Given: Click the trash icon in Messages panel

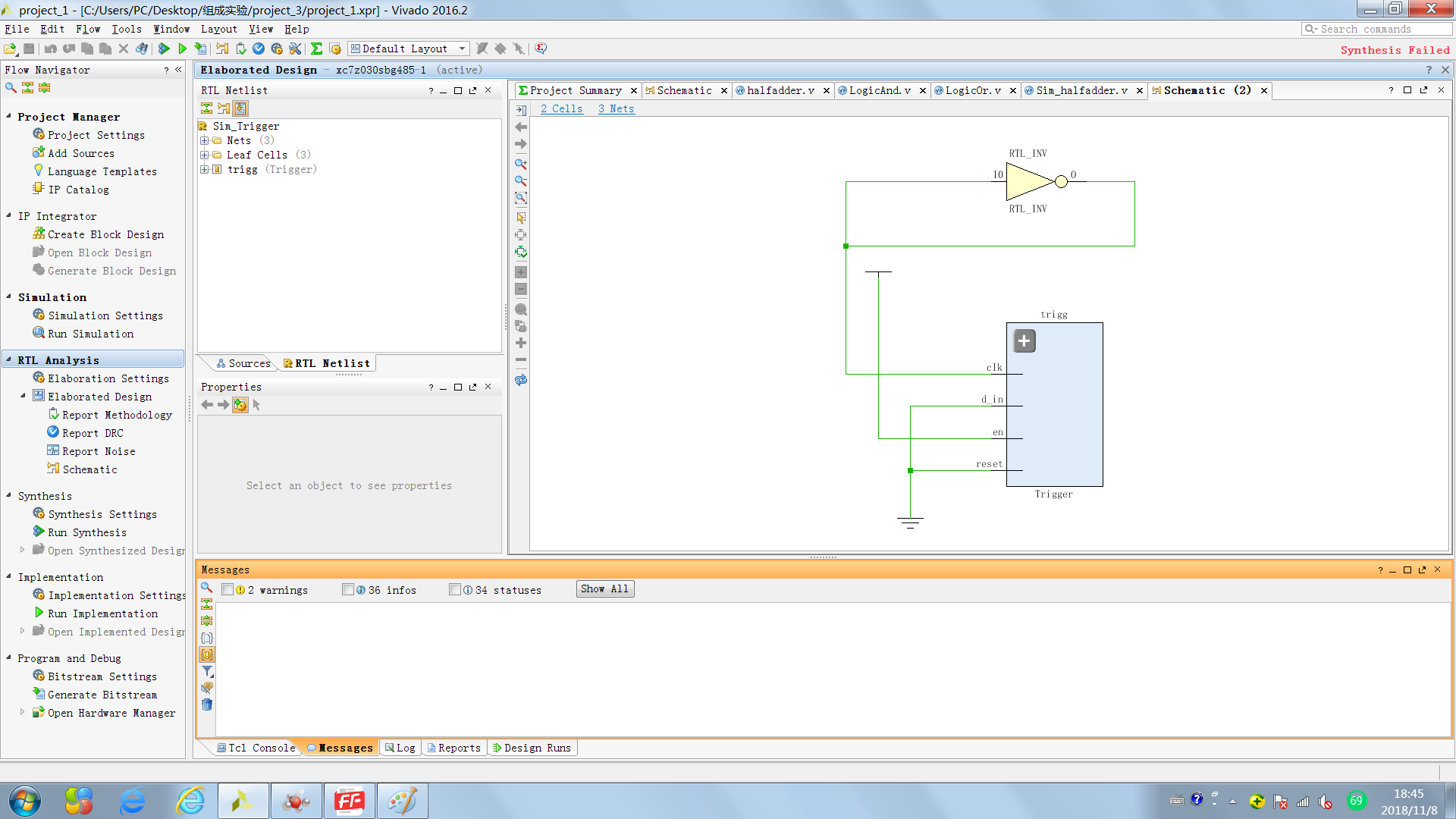Looking at the screenshot, I should coord(206,704).
